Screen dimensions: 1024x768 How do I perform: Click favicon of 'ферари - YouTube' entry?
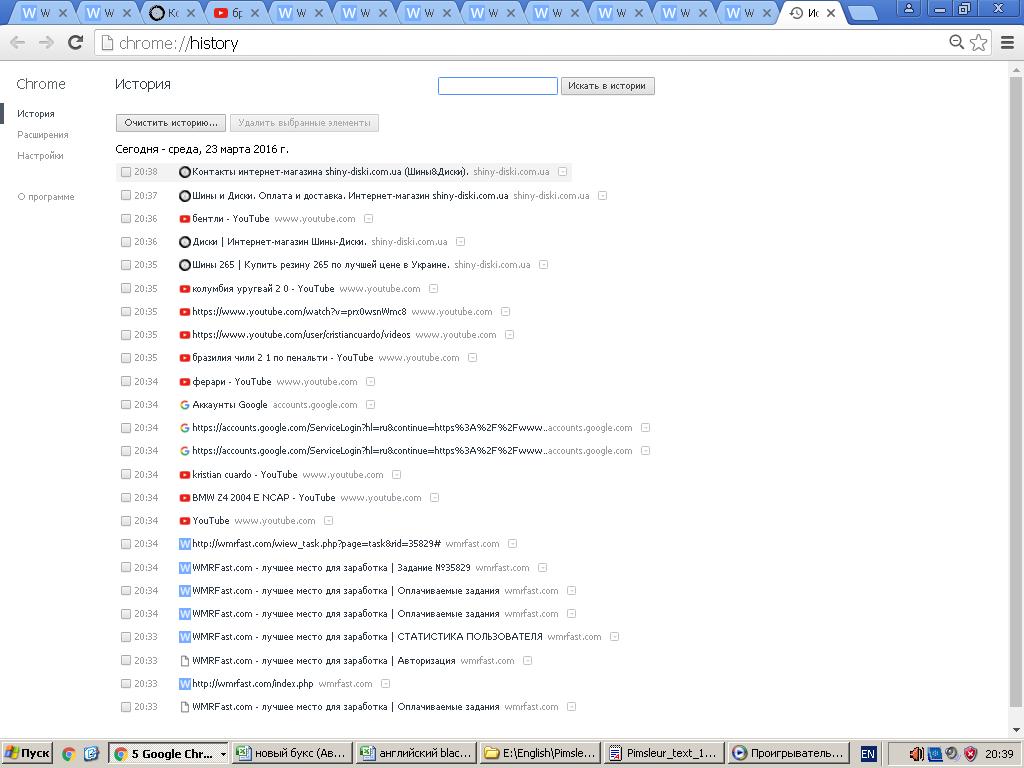[x=185, y=381]
